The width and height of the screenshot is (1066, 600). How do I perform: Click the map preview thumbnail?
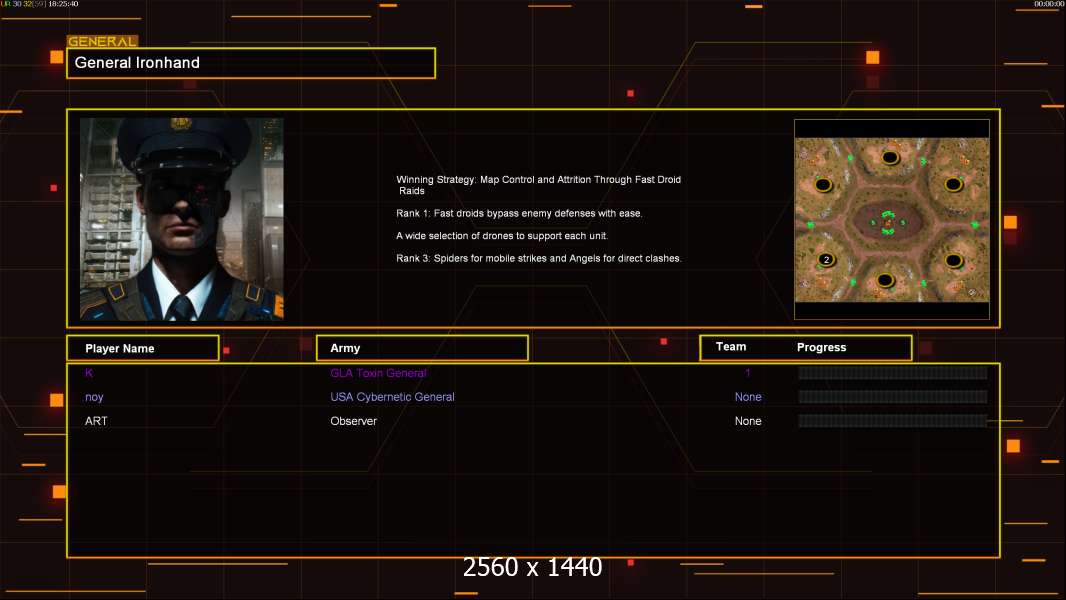click(892, 219)
